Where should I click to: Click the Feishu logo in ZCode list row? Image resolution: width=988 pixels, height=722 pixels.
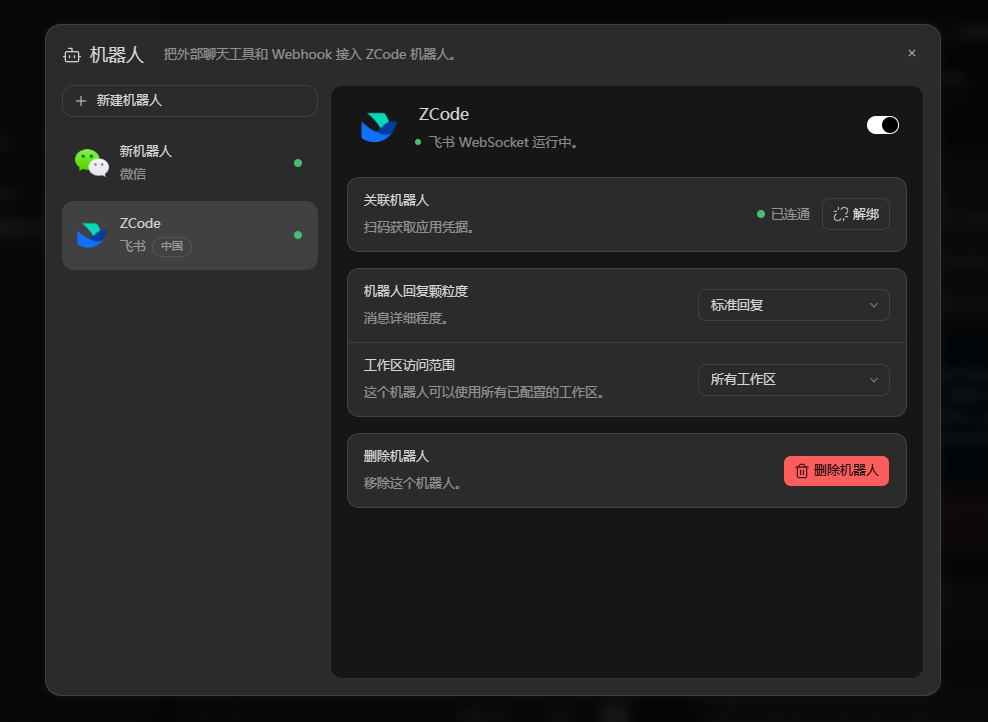92,235
